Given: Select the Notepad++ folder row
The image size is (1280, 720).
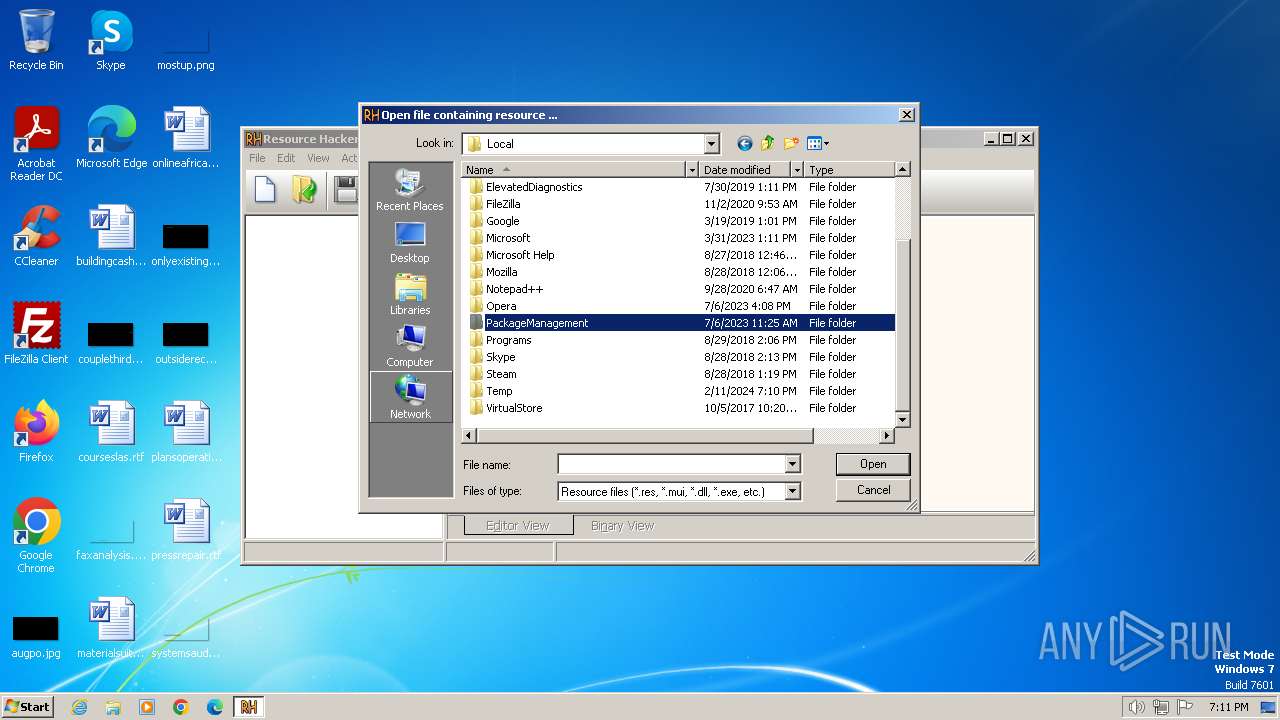Looking at the screenshot, I should pyautogui.click(x=679, y=289).
